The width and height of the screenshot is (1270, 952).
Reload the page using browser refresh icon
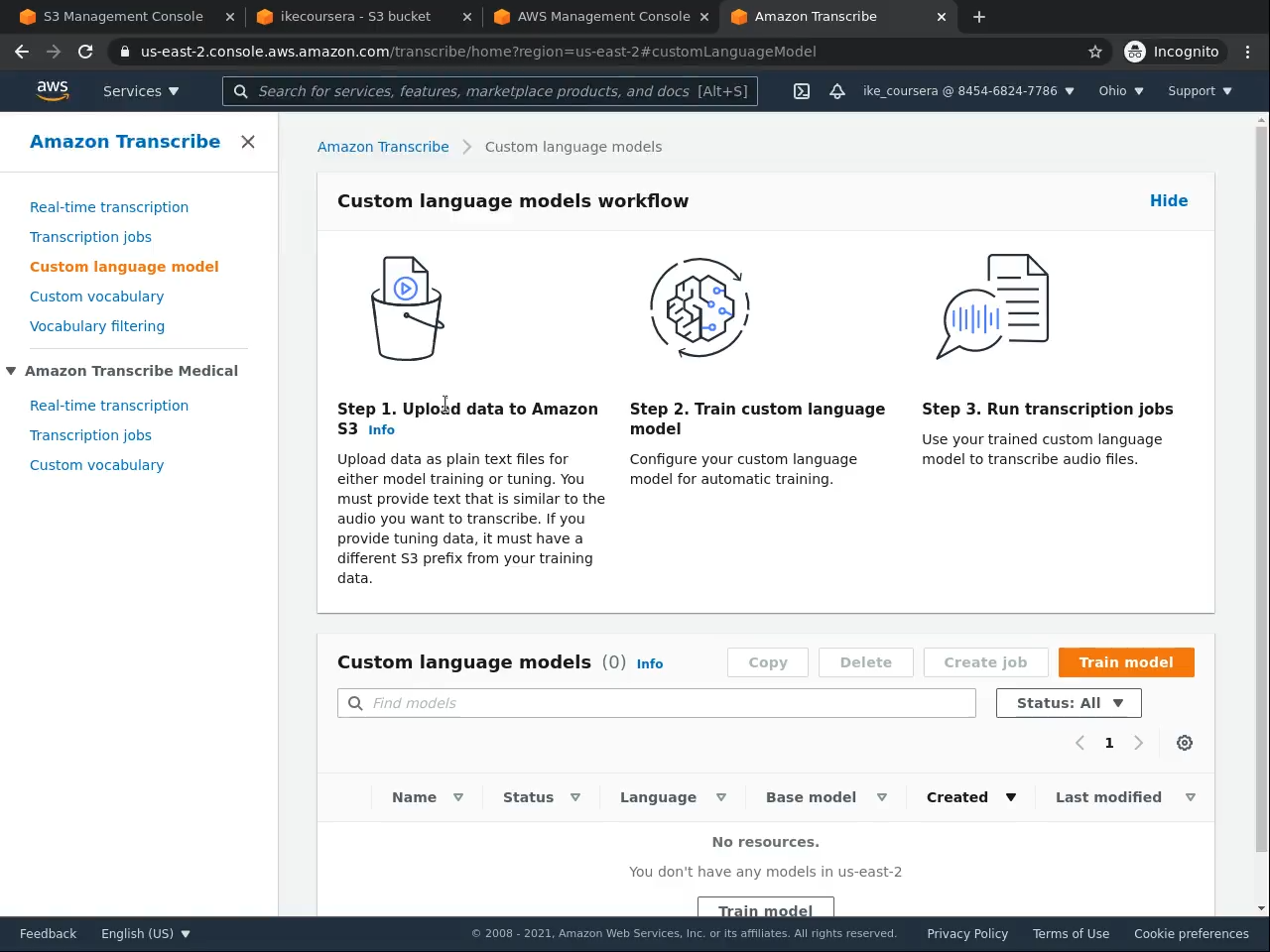tap(85, 52)
